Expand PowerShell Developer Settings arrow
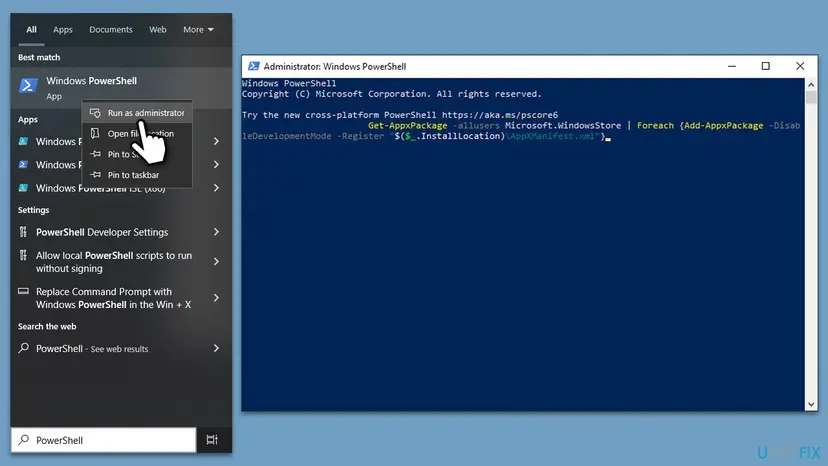This screenshot has width=828, height=466. (x=216, y=232)
